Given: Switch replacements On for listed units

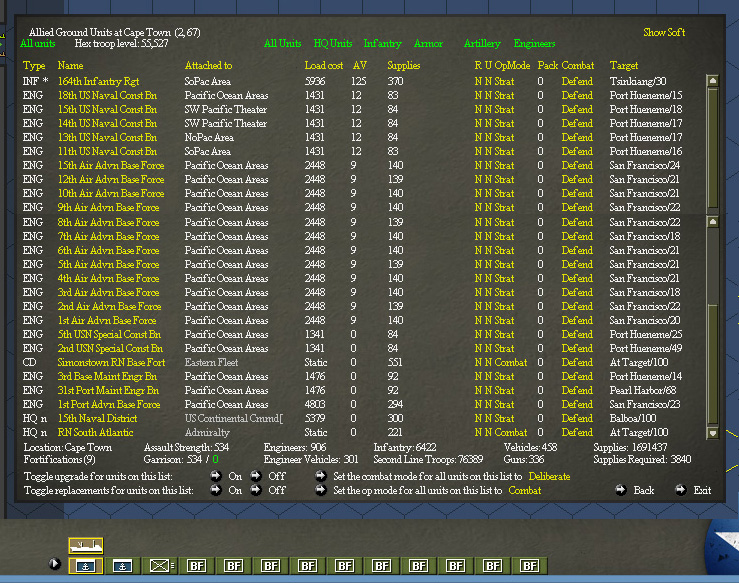Looking at the screenshot, I should click(235, 491).
